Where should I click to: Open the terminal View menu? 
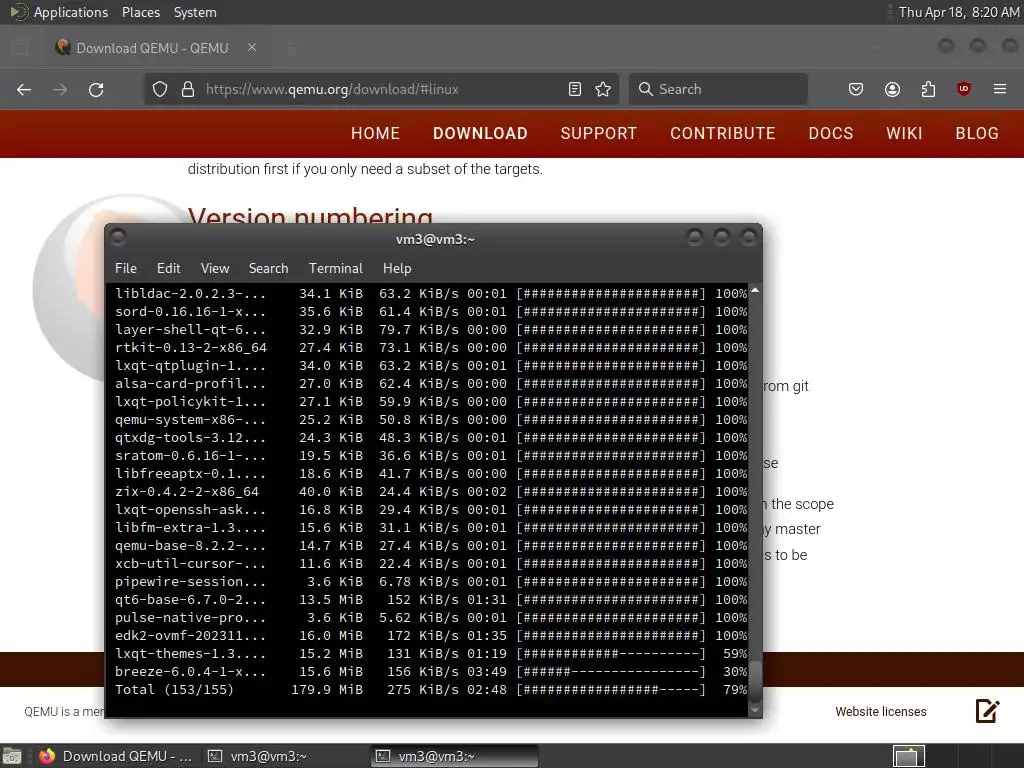coord(215,268)
